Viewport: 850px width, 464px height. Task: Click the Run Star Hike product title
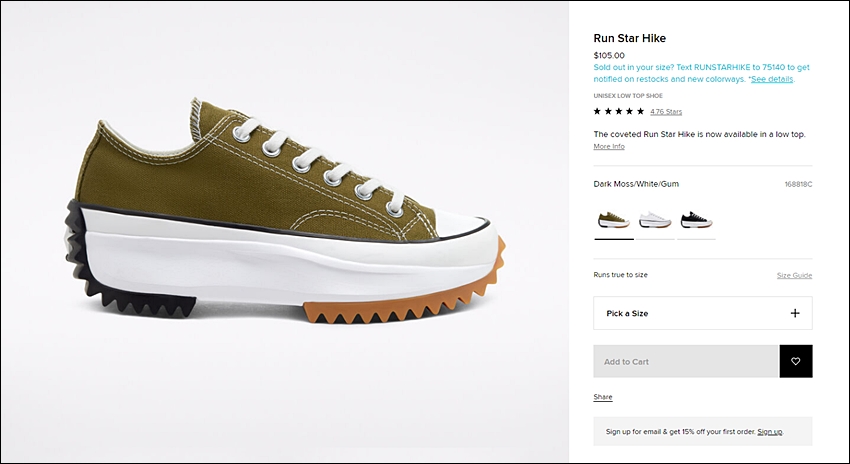pos(629,38)
